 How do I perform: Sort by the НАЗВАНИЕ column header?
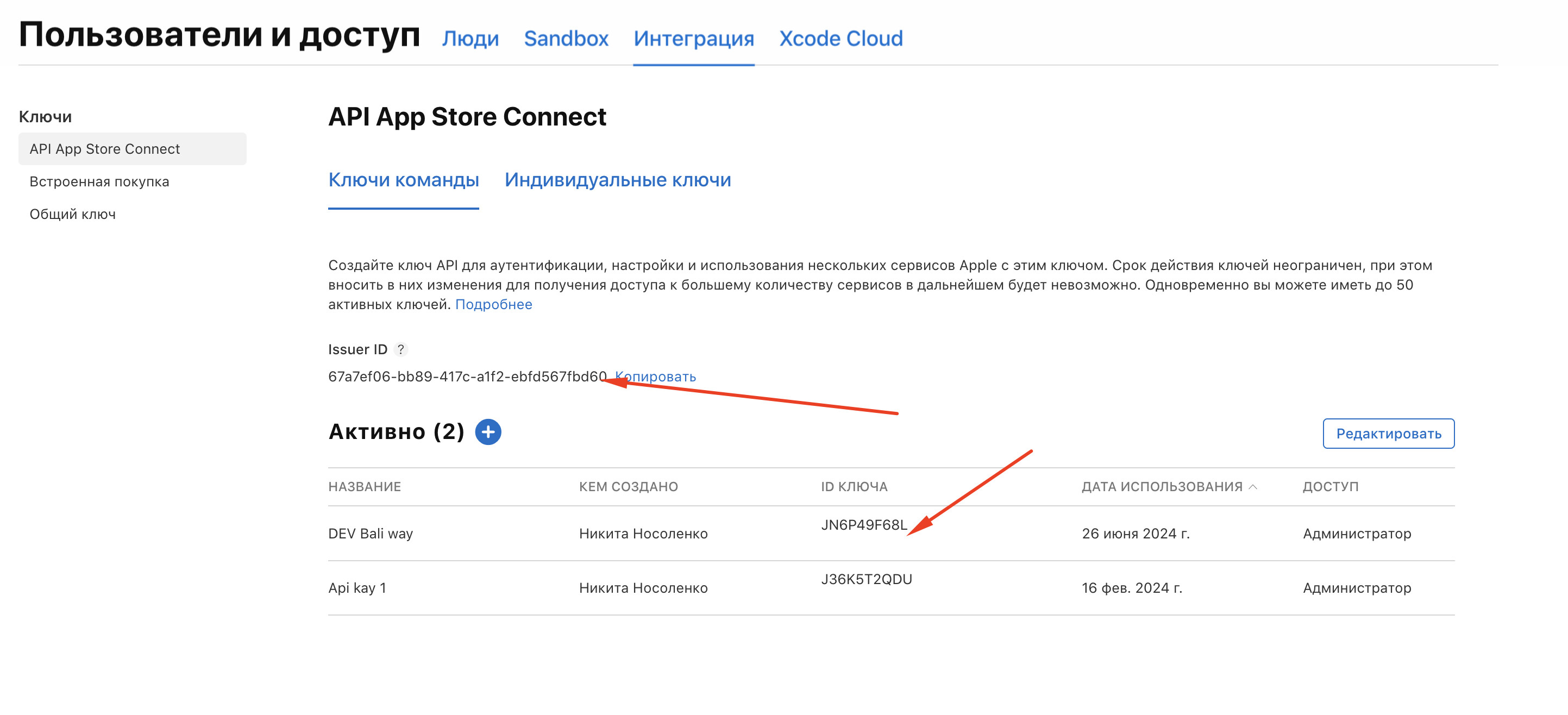(x=364, y=487)
